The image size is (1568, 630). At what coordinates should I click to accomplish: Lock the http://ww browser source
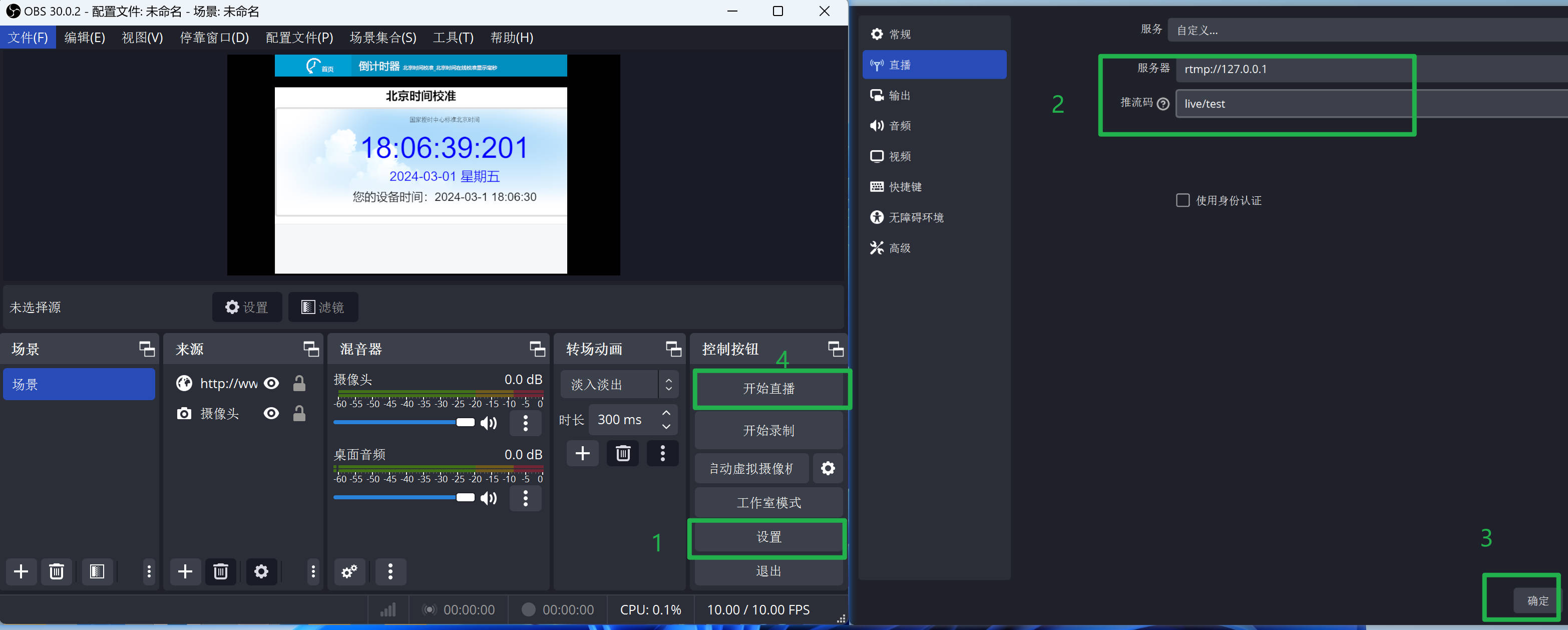[299, 383]
